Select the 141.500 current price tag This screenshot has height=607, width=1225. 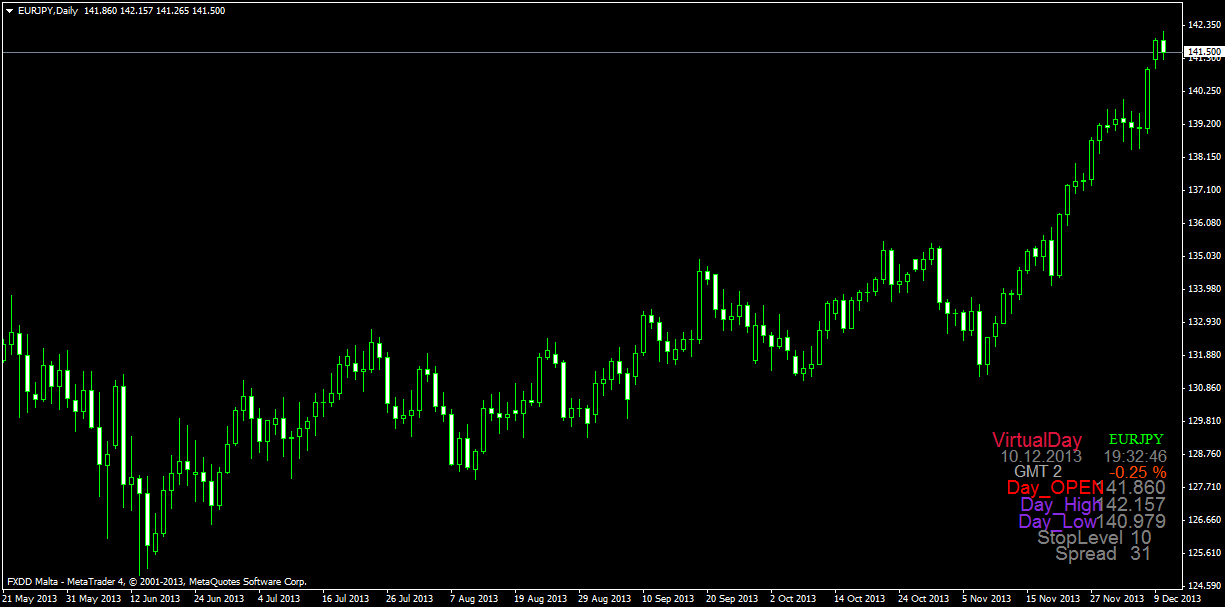pos(1203,51)
